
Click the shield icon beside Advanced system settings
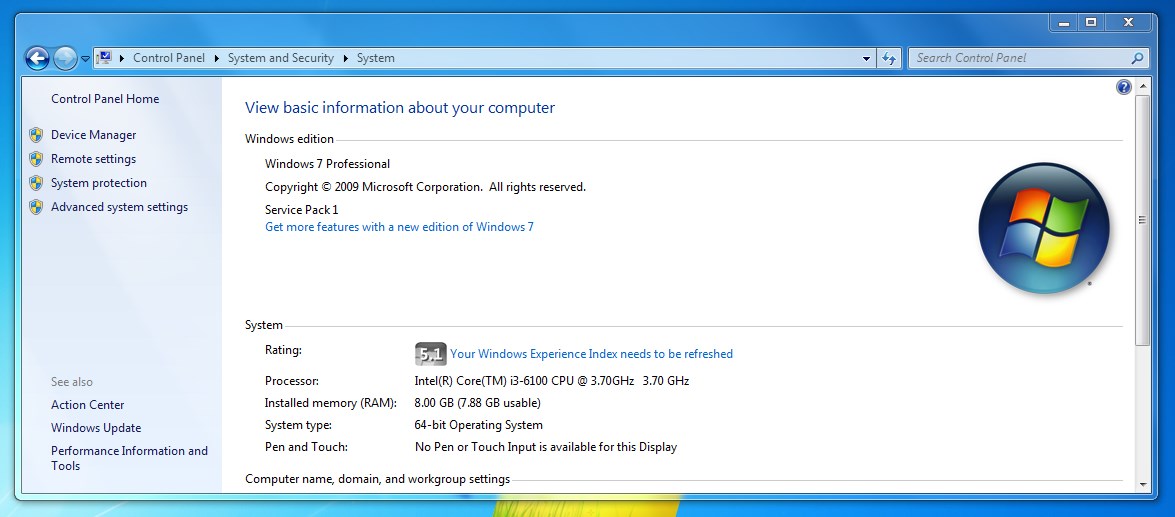point(36,207)
